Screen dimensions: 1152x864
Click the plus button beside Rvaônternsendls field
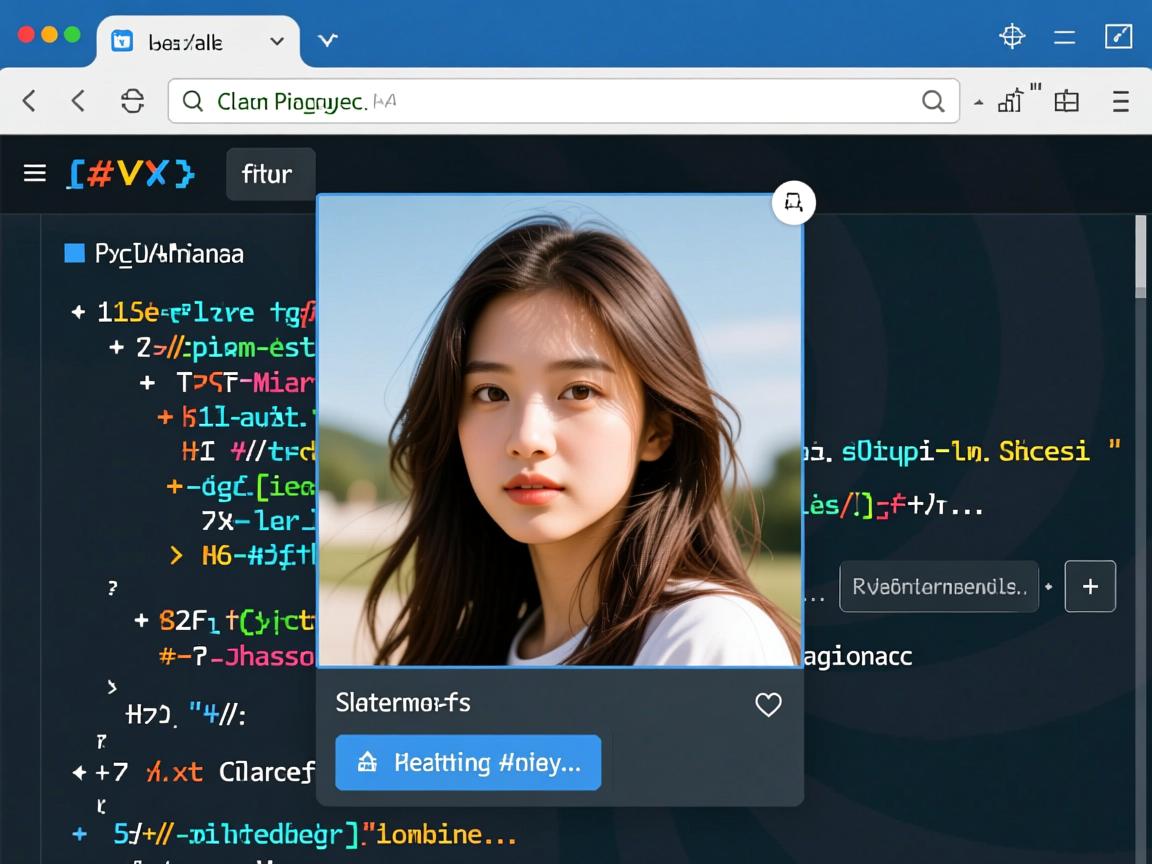click(x=1090, y=586)
